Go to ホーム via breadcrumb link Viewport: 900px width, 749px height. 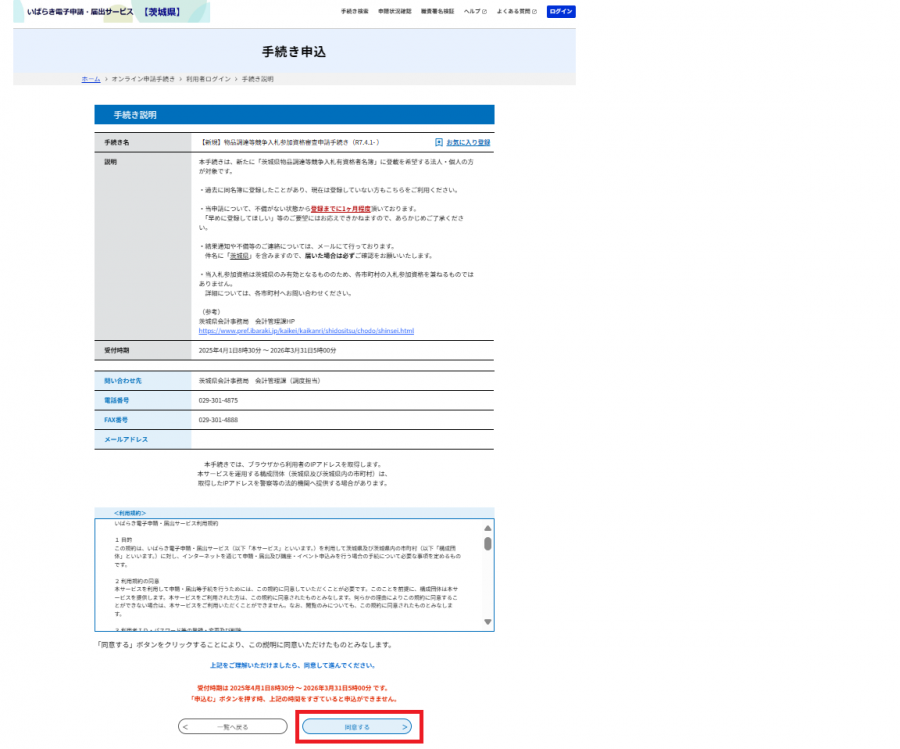point(91,79)
